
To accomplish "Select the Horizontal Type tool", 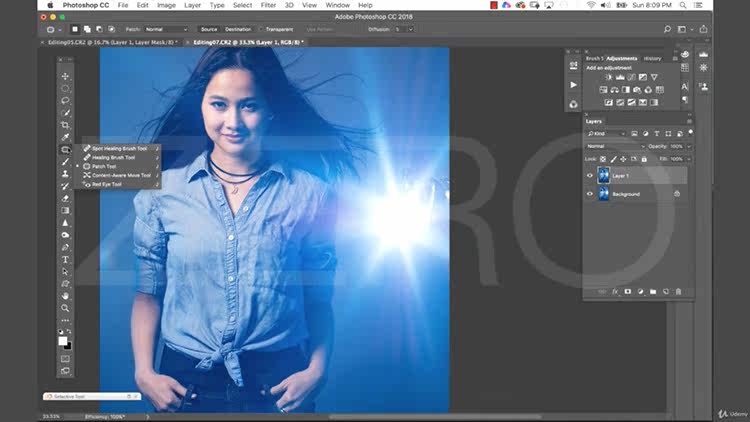I will [x=65, y=260].
